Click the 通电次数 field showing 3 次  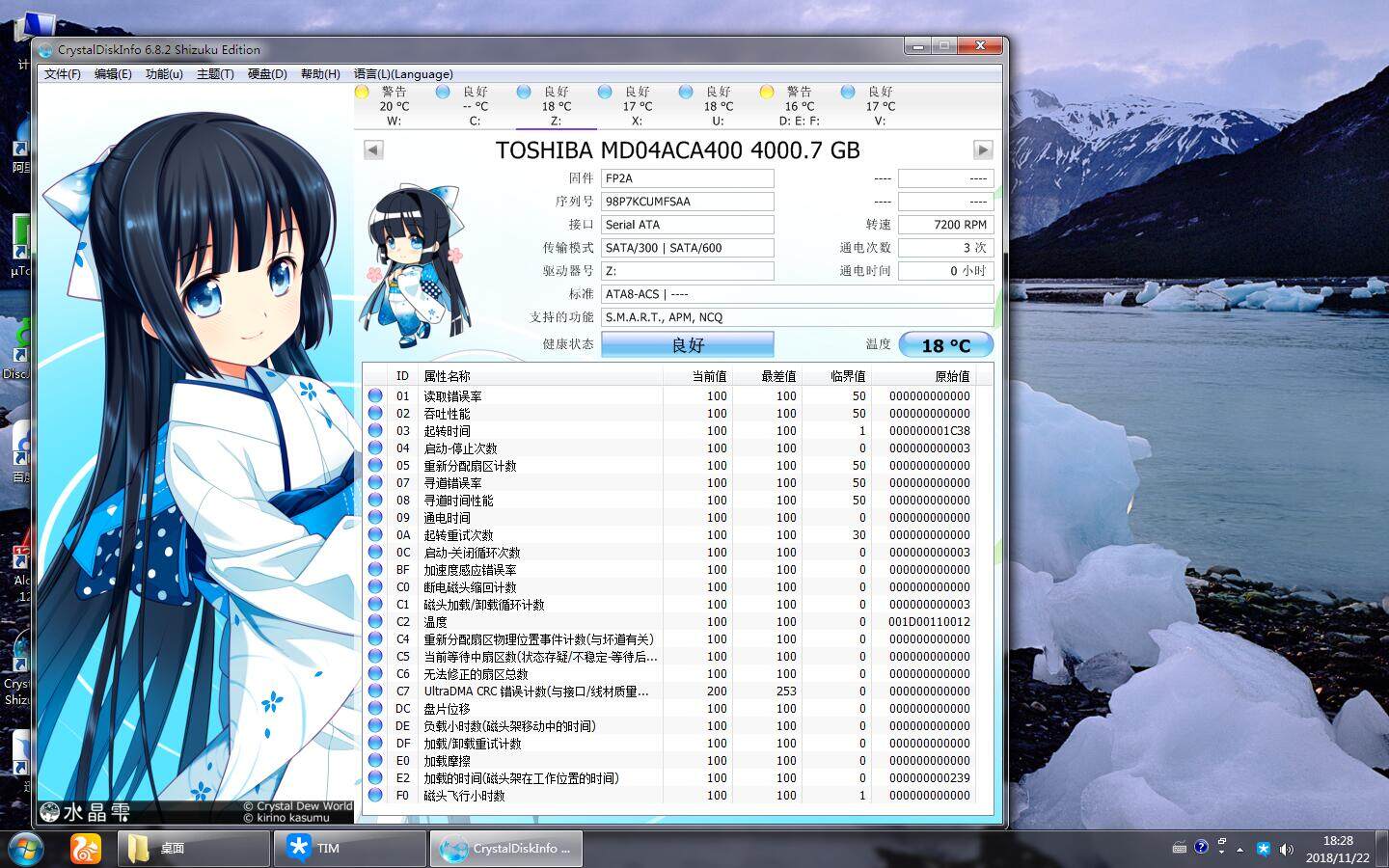click(946, 248)
